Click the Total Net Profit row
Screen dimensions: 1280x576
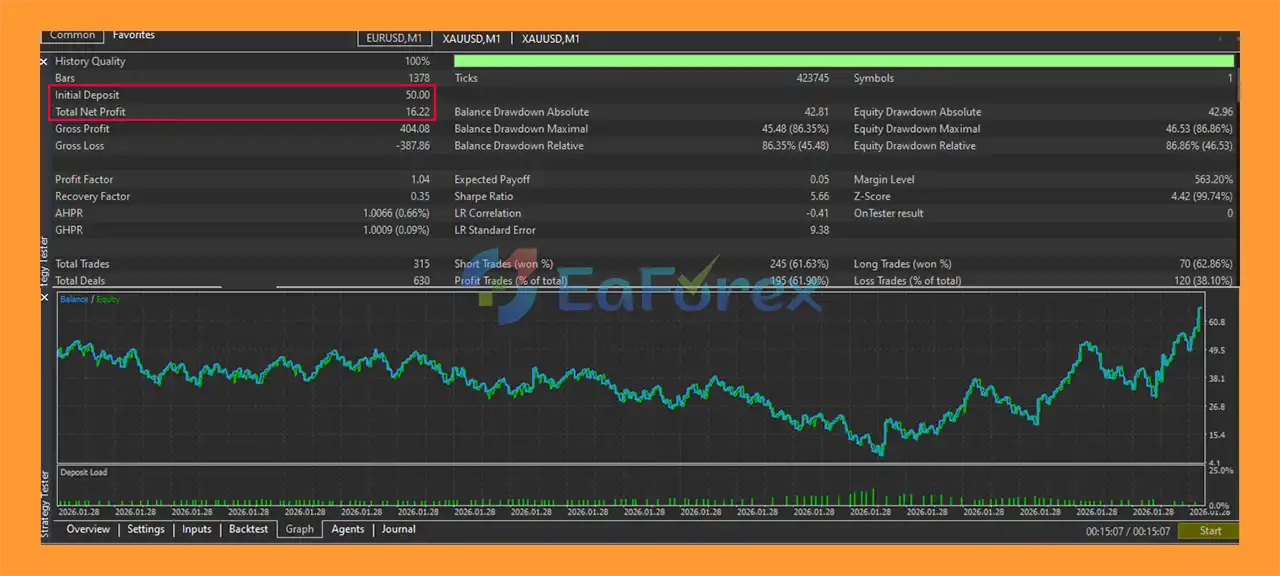[242, 112]
